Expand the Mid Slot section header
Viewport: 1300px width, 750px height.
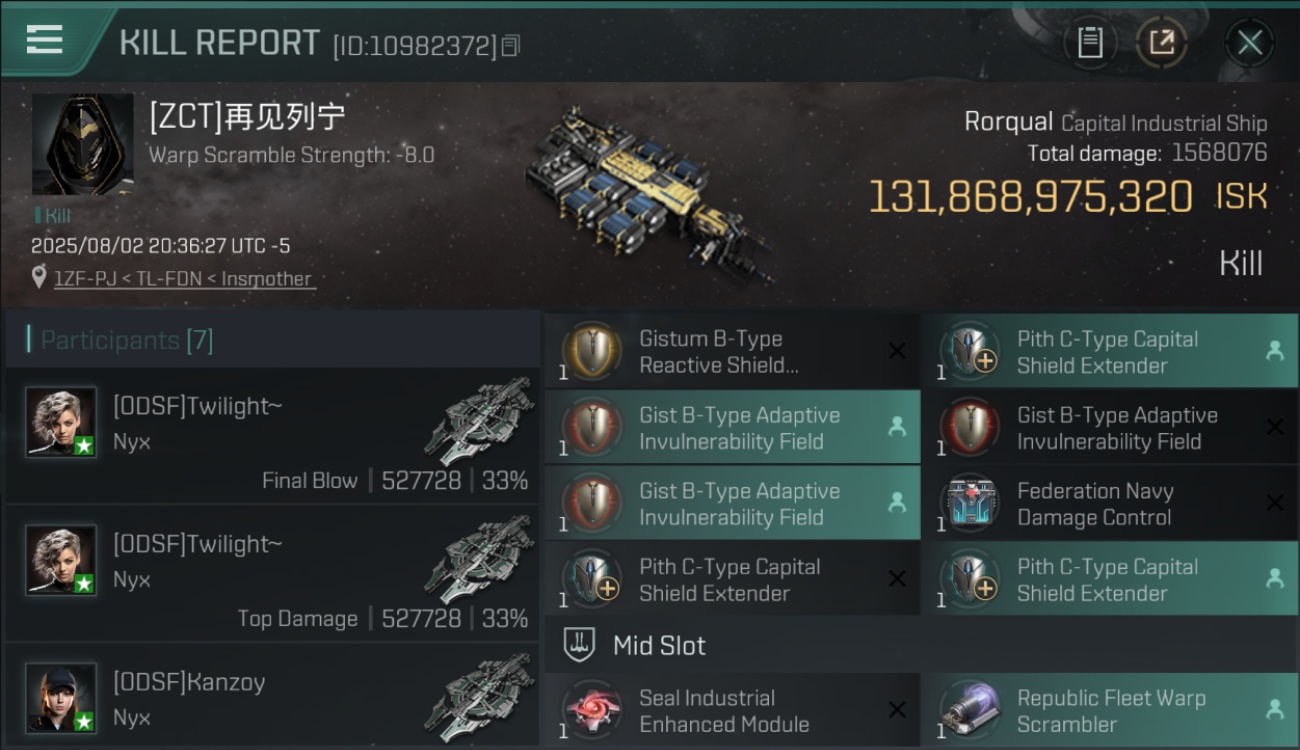[920, 645]
